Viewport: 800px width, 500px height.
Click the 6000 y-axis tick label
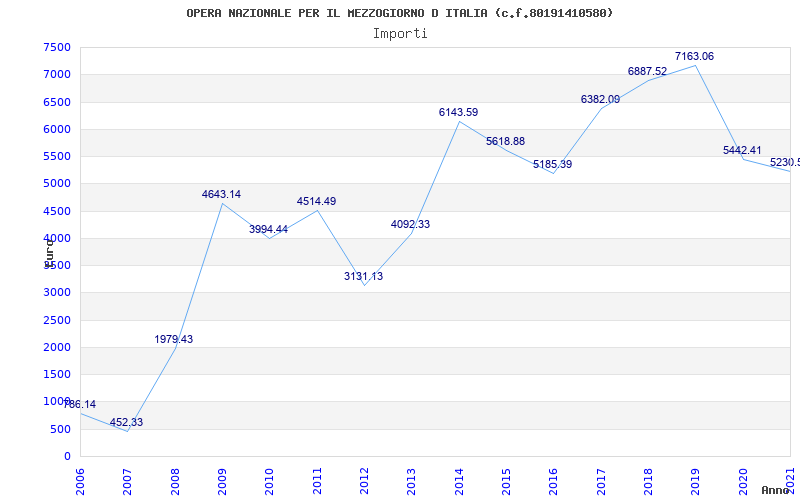click(57, 129)
